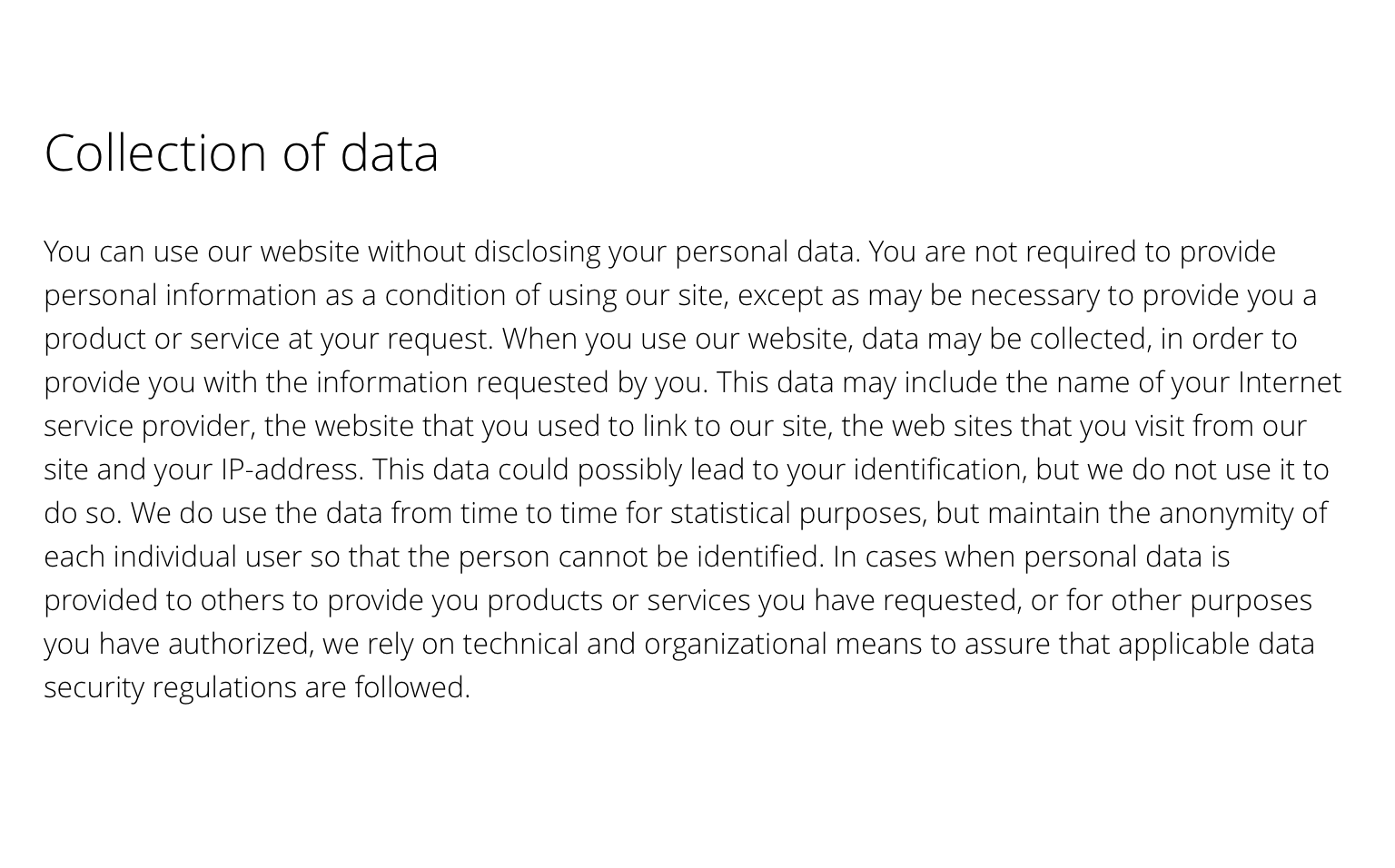
Task: Click the word 'applicable' near the paragraph's end
Action: tap(1183, 644)
